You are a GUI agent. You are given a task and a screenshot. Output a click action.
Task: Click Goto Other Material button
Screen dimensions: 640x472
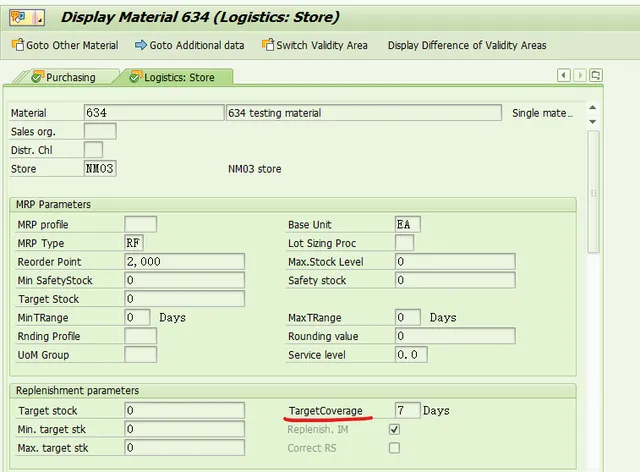[x=65, y=45]
